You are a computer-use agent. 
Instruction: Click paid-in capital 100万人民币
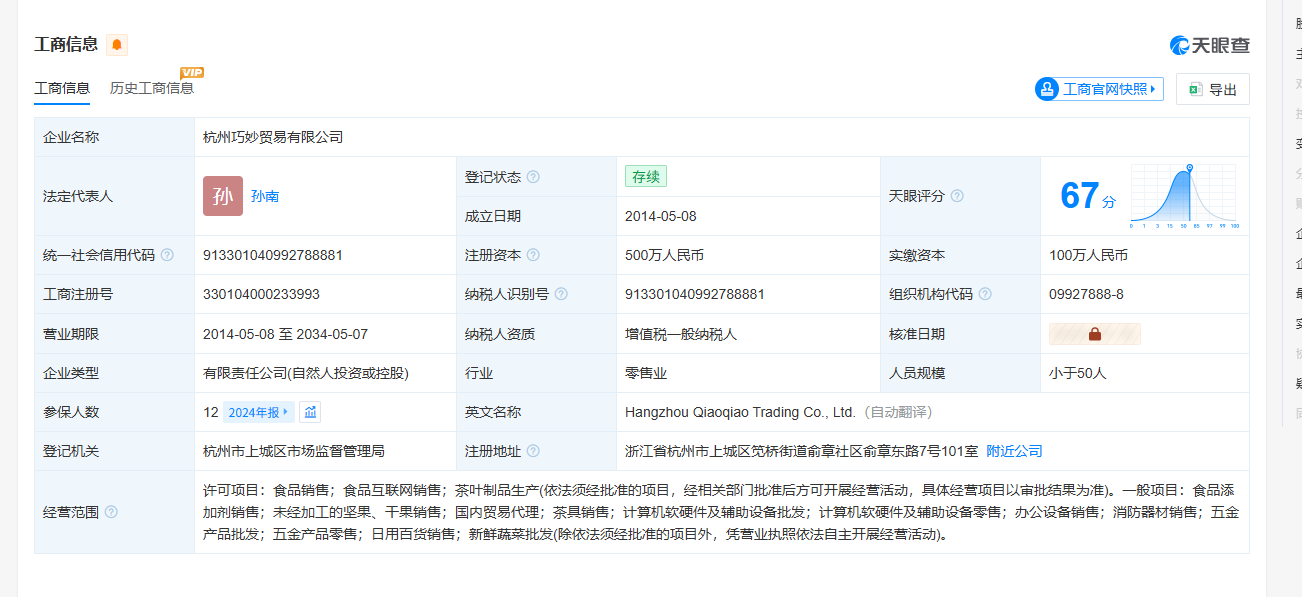click(x=1088, y=255)
